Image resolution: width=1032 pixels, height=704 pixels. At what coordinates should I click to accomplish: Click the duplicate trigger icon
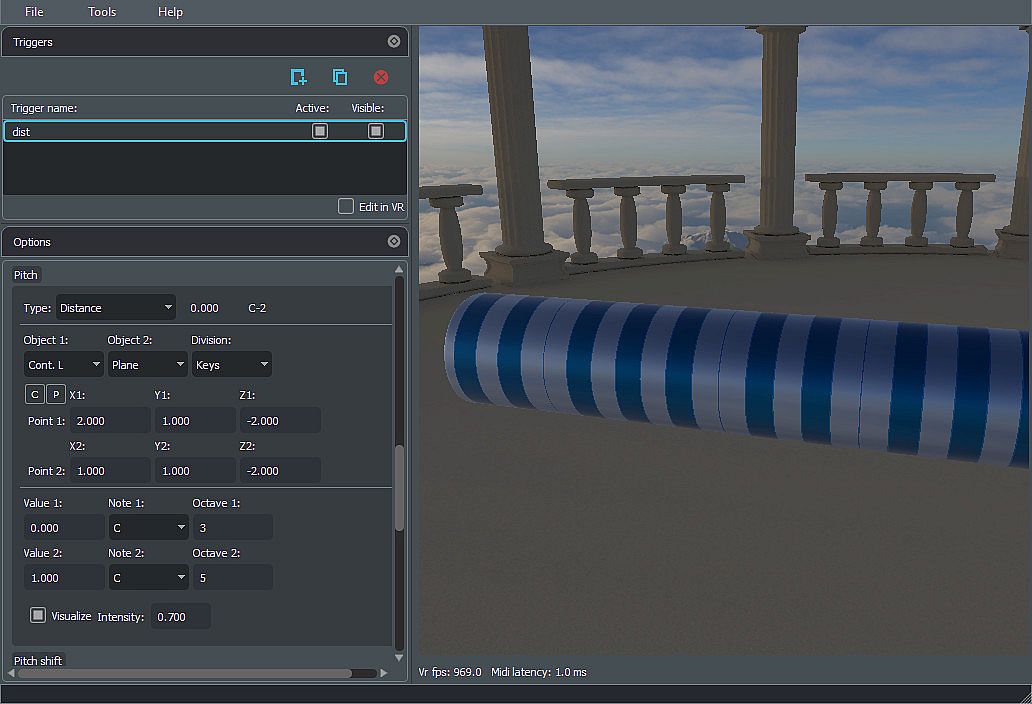(340, 77)
